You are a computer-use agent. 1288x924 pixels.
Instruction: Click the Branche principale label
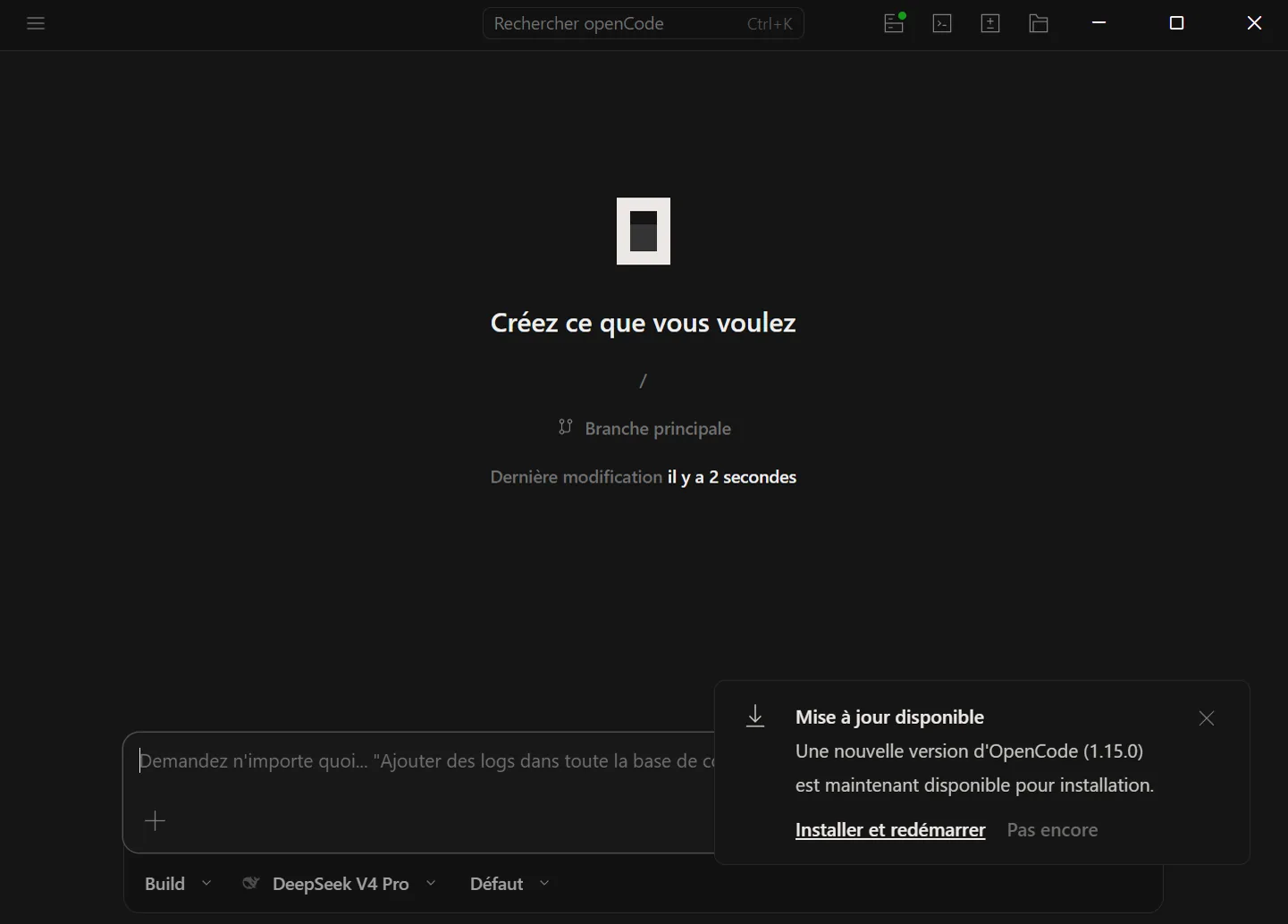658,429
